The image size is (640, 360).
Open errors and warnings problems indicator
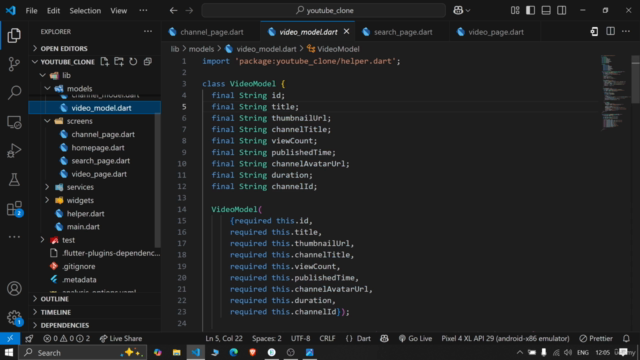pos(67,338)
